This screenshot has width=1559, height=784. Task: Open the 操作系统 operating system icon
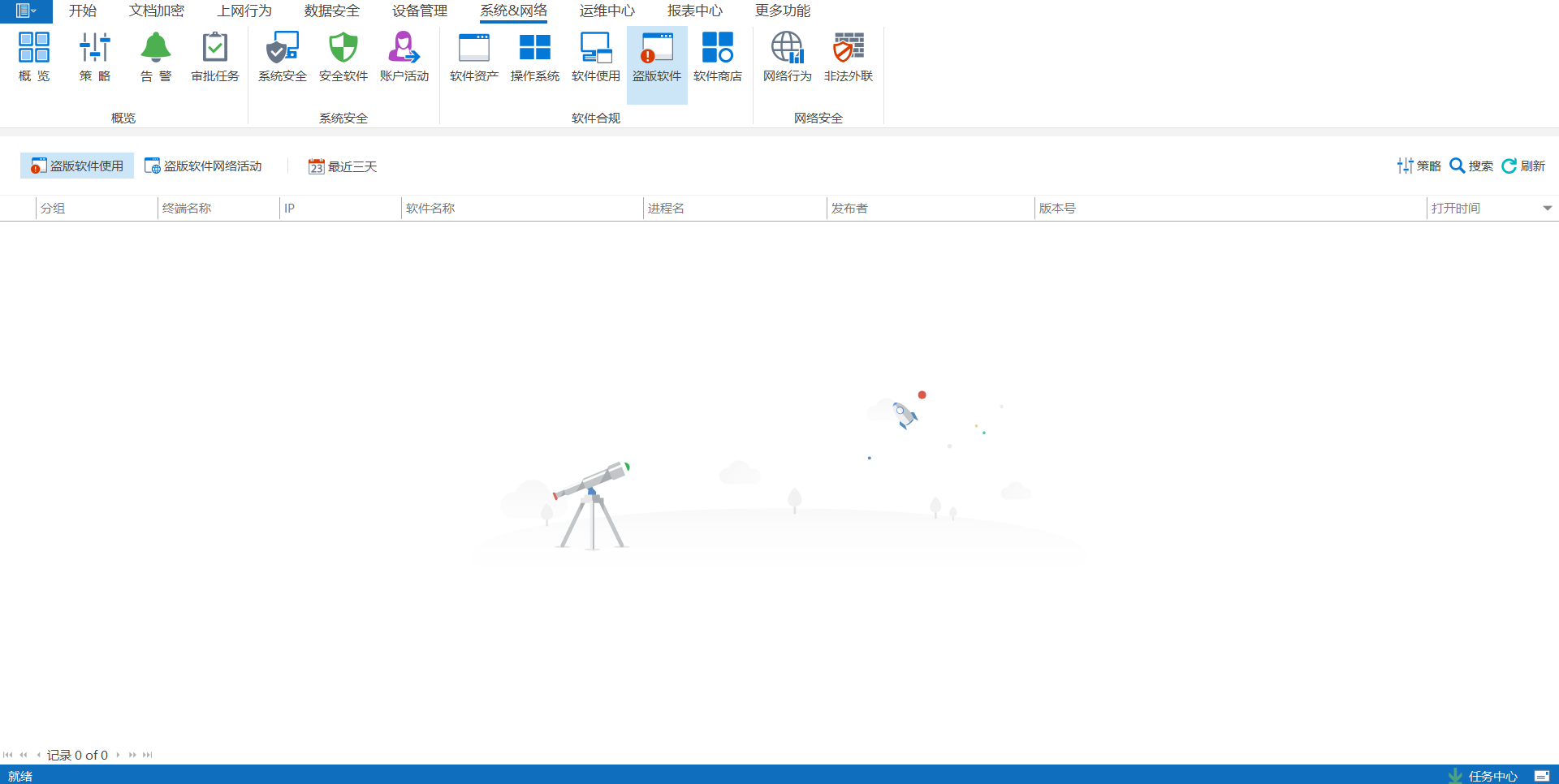point(535,57)
